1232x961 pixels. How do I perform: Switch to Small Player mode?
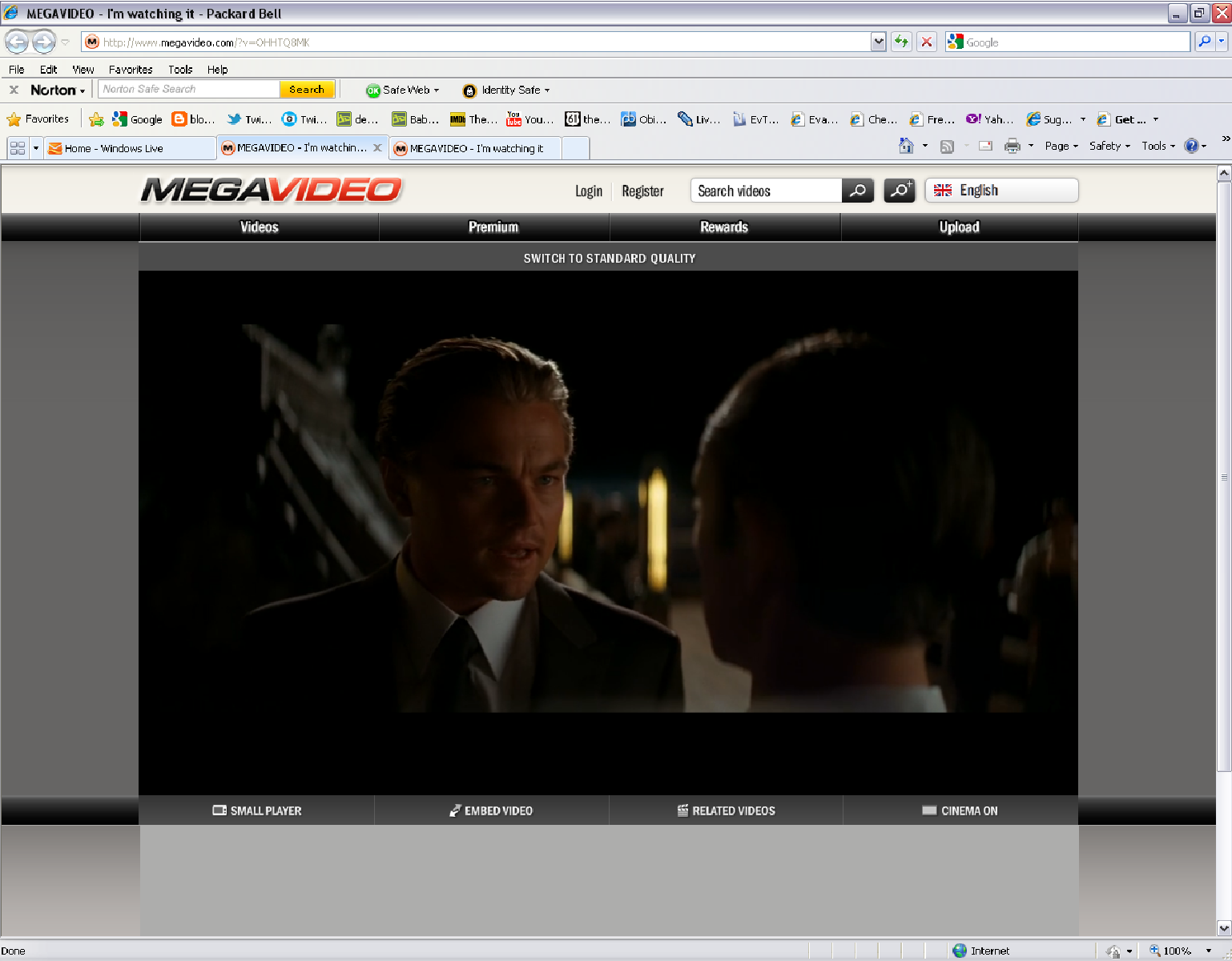(257, 810)
